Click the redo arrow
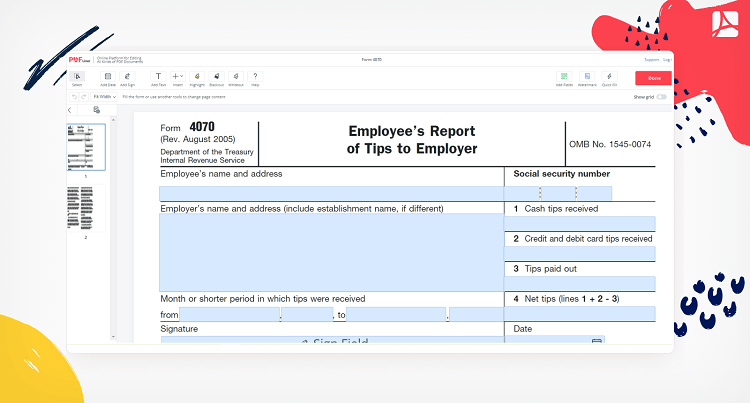 pos(84,97)
